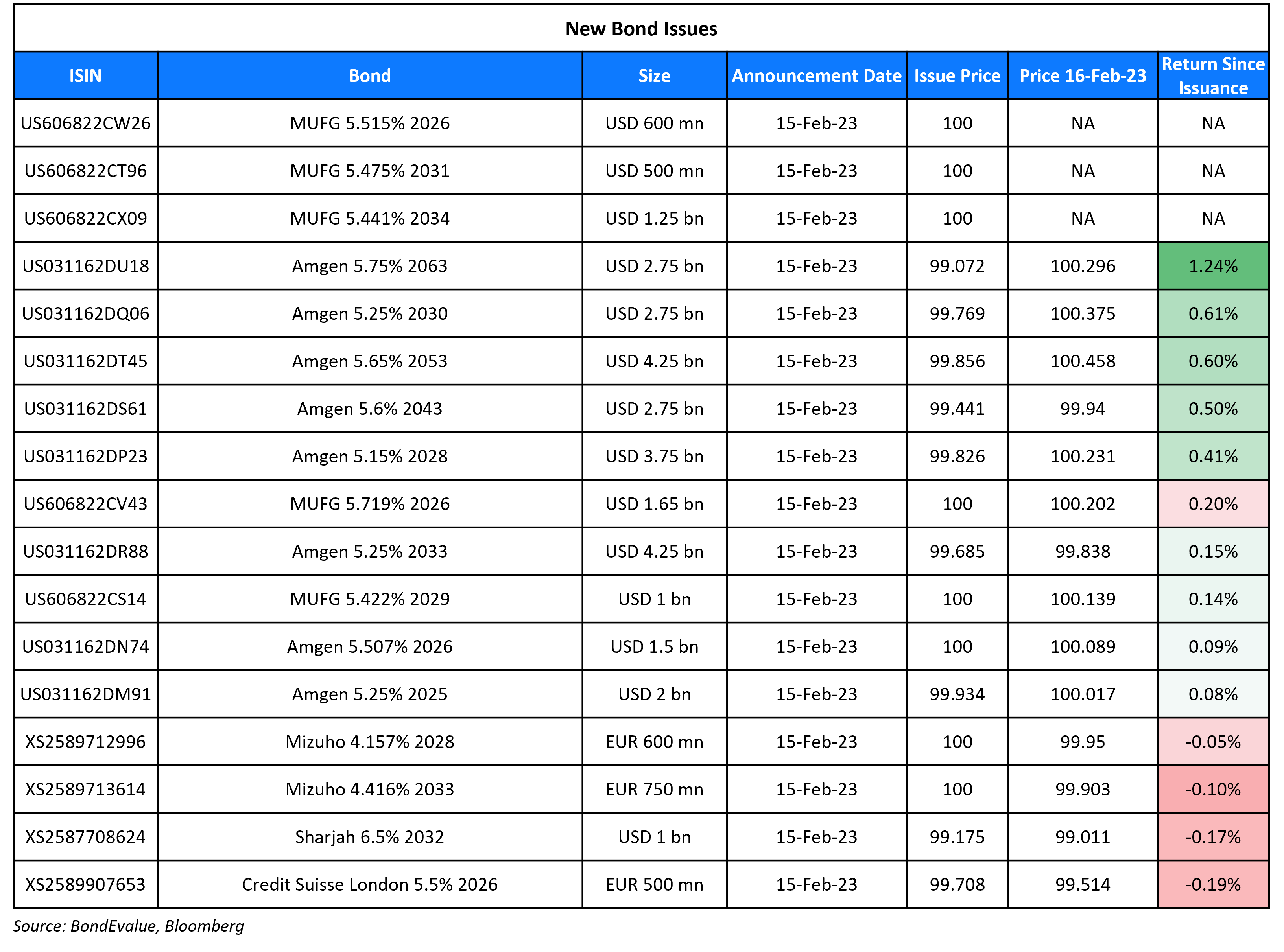Click bond Credit Suisse London 5.5% 2026
Image resolution: width=1284 pixels, height=952 pixels.
(x=369, y=885)
